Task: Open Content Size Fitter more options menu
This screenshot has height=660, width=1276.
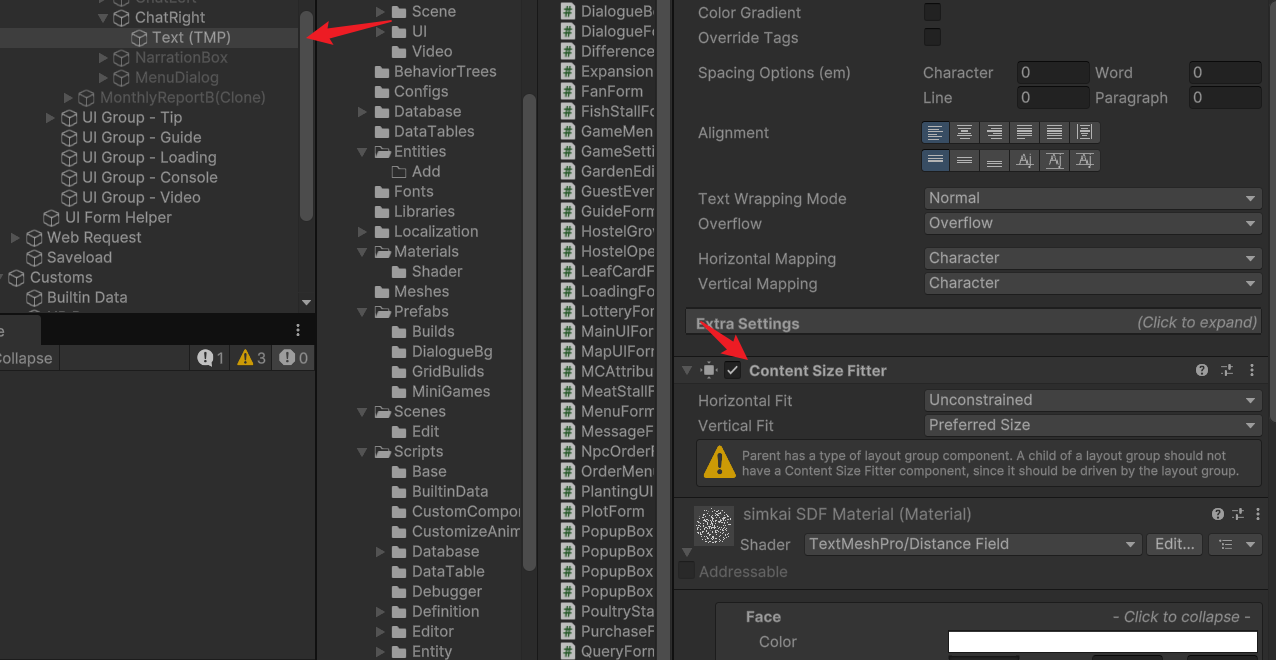Action: [1251, 370]
